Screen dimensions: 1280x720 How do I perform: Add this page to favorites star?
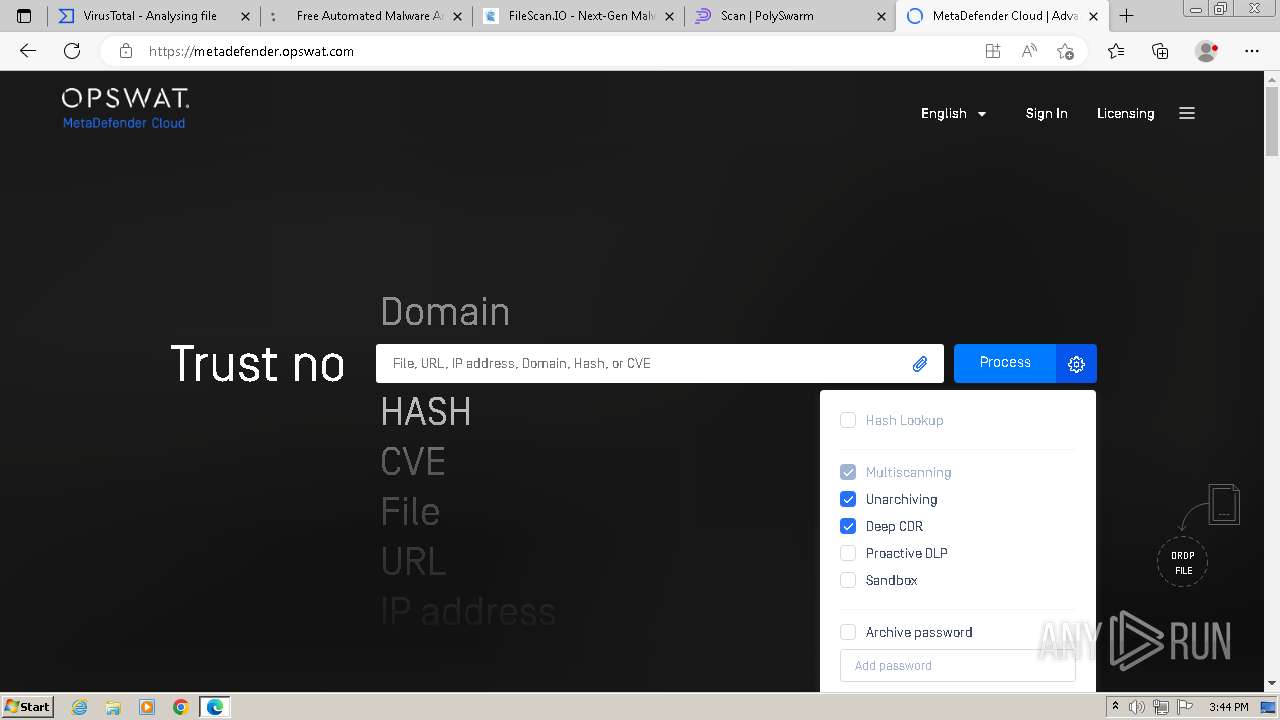click(x=1065, y=51)
